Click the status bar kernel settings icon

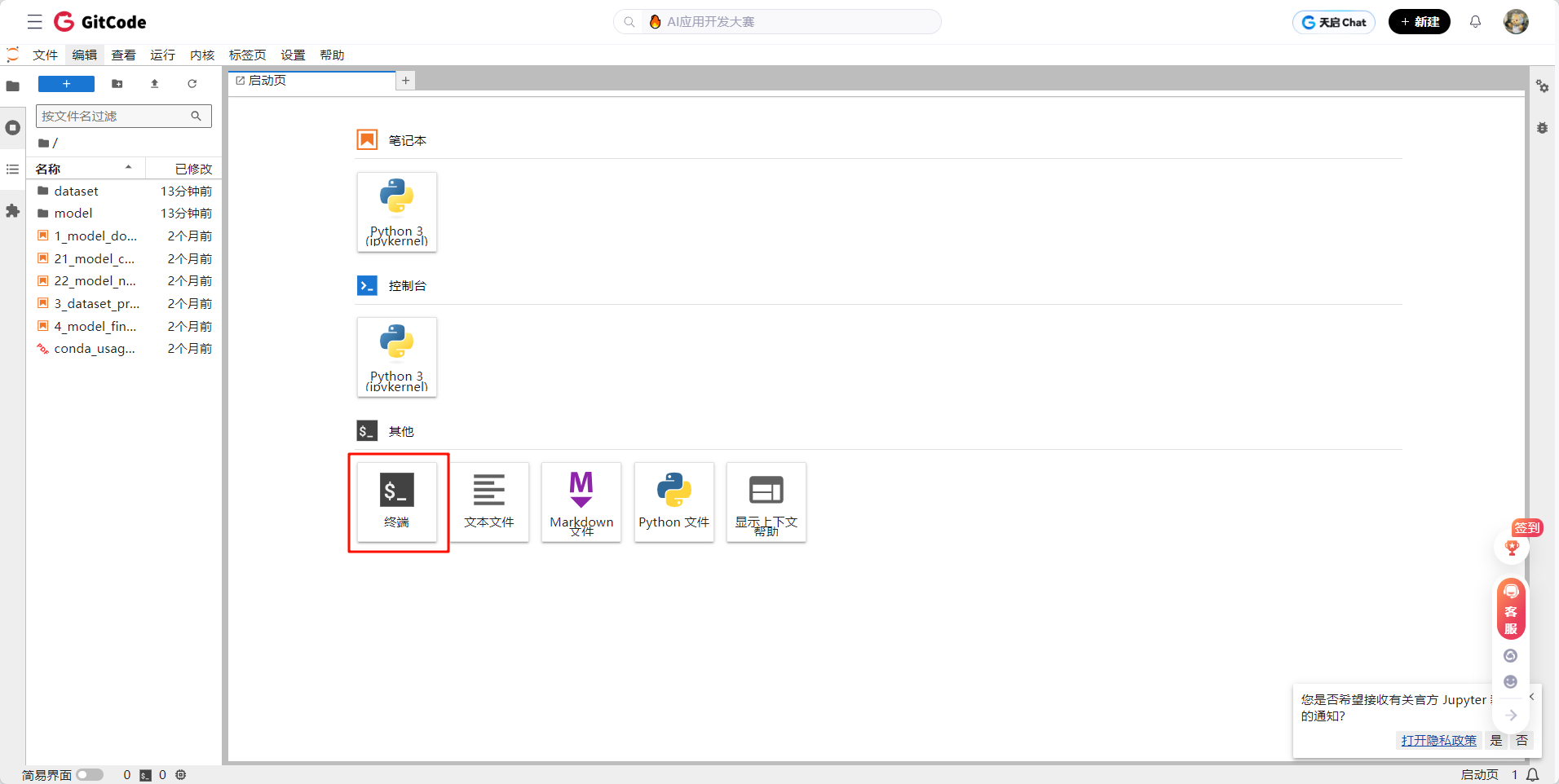(181, 775)
